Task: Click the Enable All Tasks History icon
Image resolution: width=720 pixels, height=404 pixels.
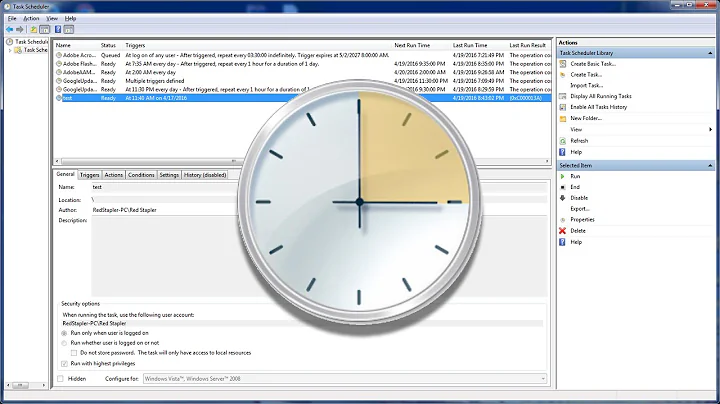Action: pyautogui.click(x=563, y=107)
